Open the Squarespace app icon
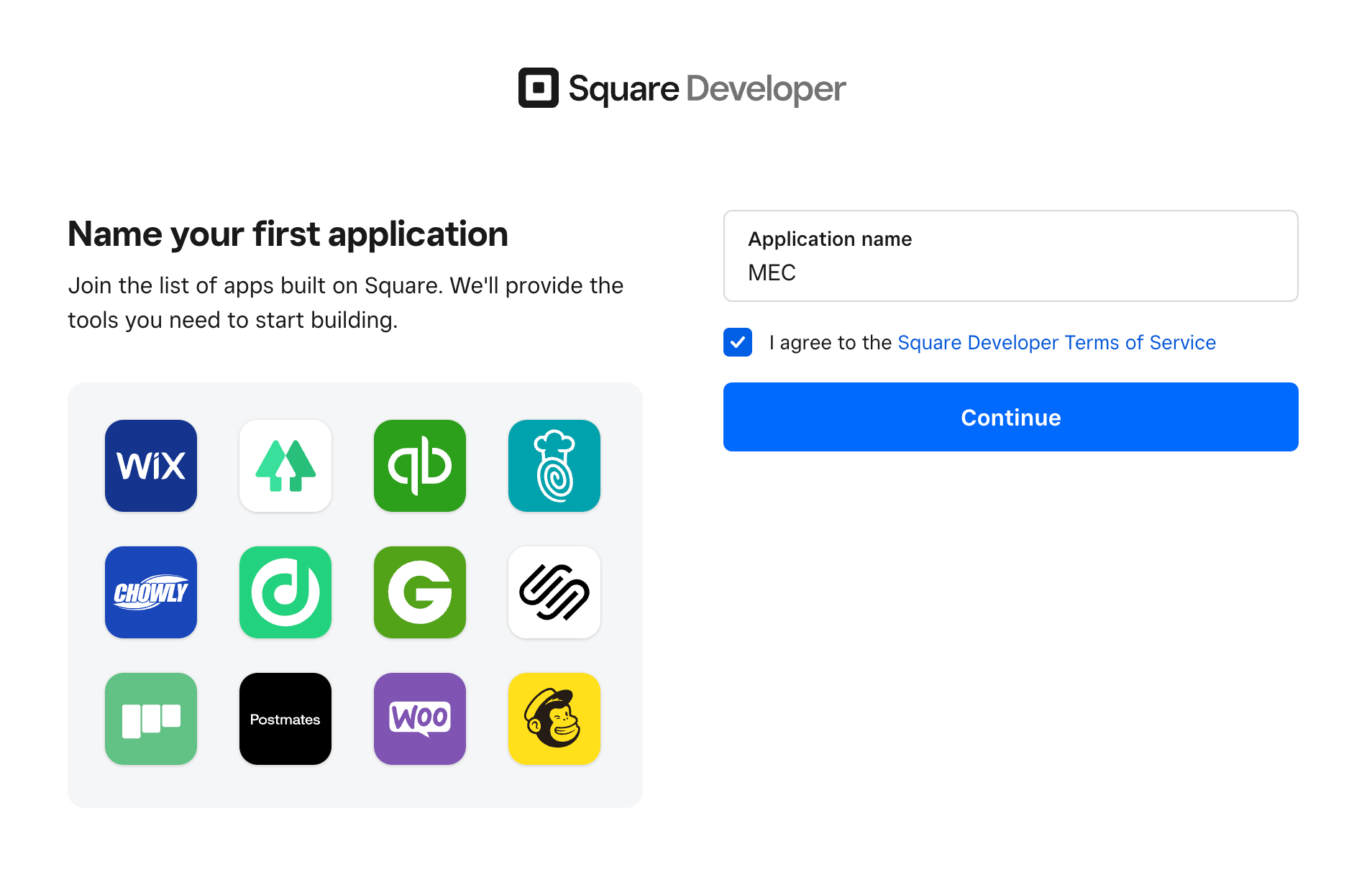Screen dimensions: 1372x877 point(554,592)
